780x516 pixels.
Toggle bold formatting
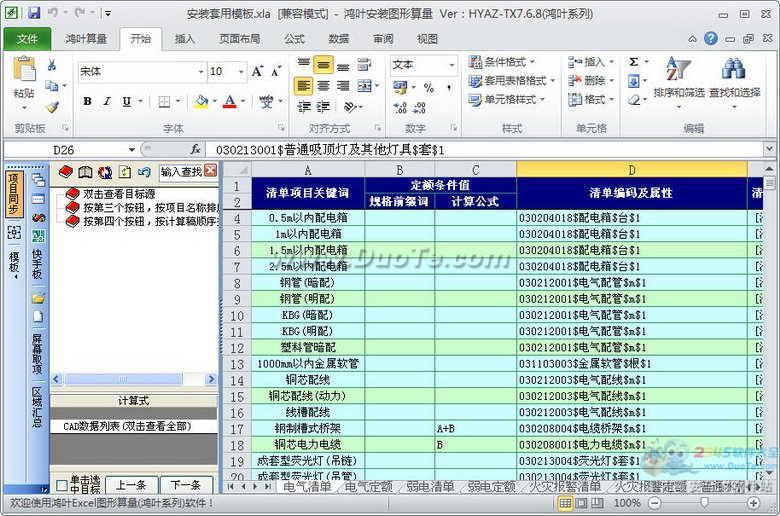coord(87,101)
